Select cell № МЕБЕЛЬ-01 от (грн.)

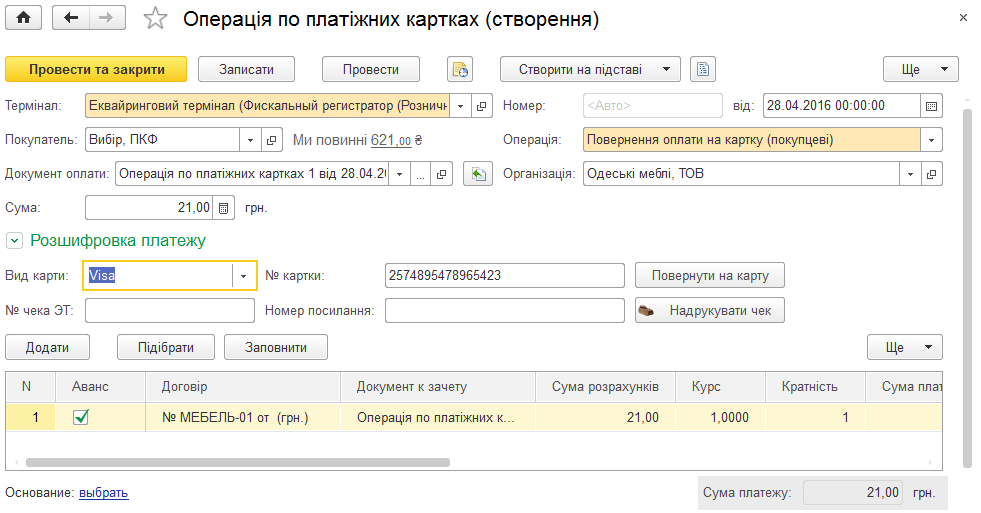coord(243,417)
